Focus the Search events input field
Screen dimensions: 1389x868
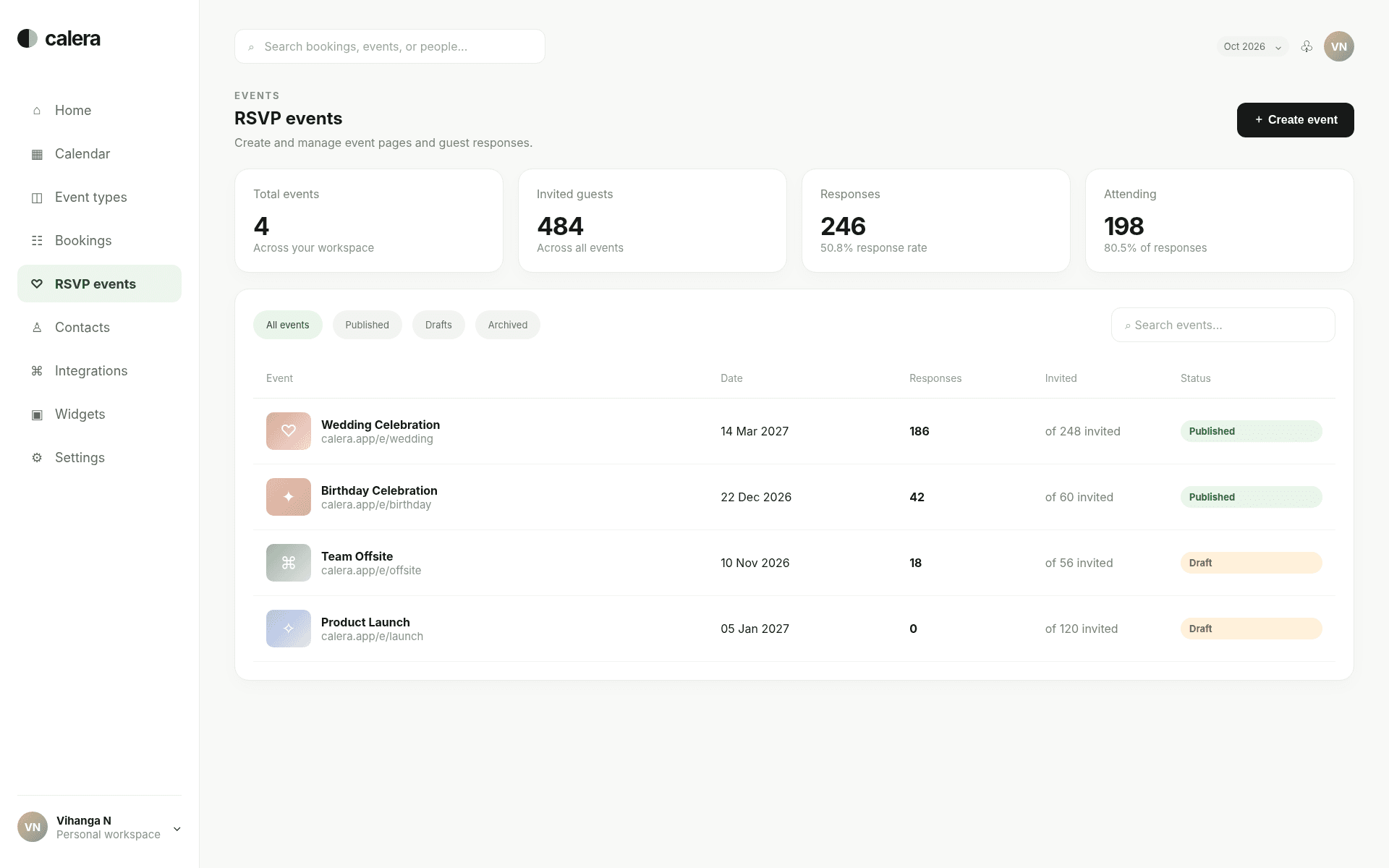[x=1223, y=325]
